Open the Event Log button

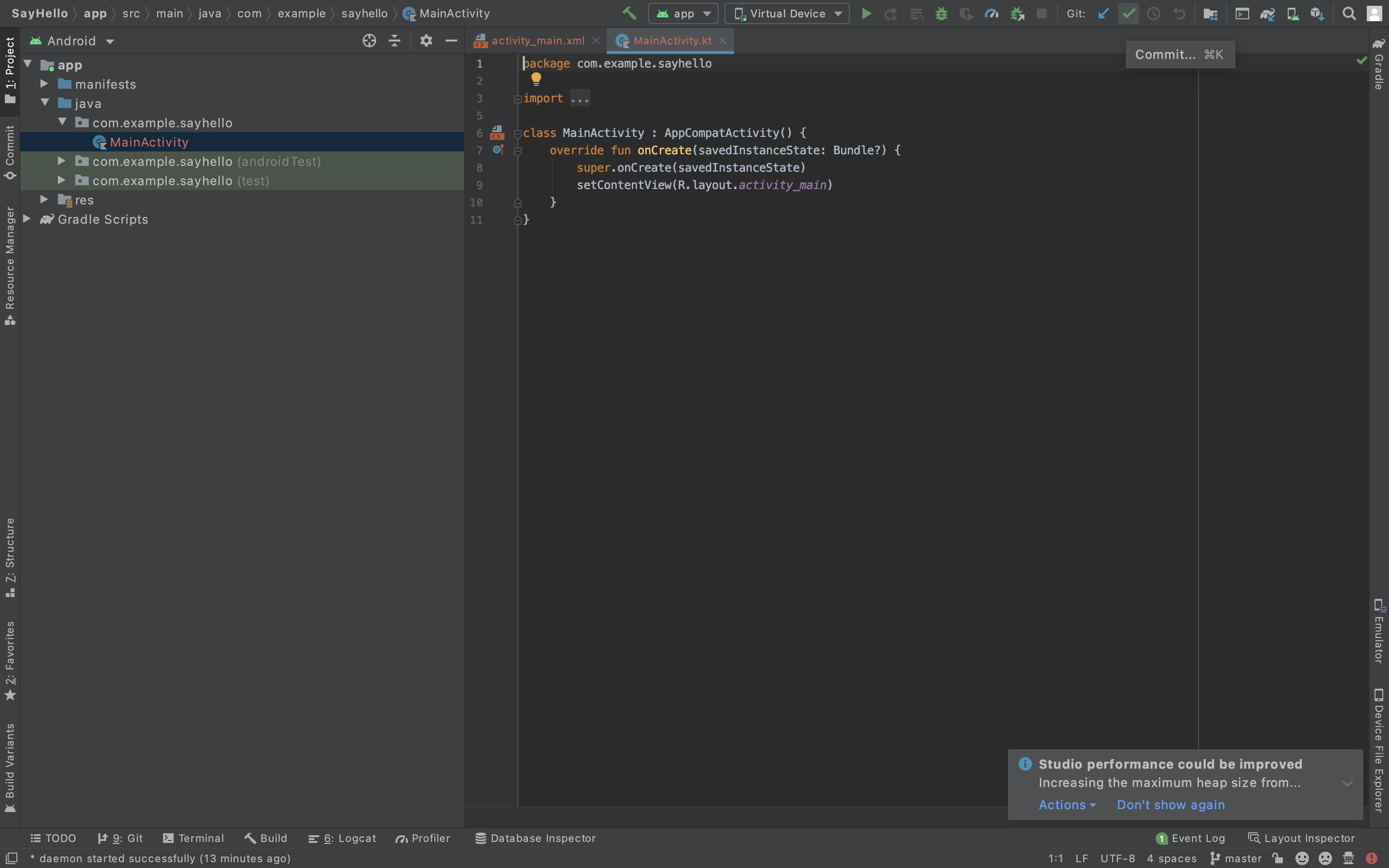[1190, 838]
